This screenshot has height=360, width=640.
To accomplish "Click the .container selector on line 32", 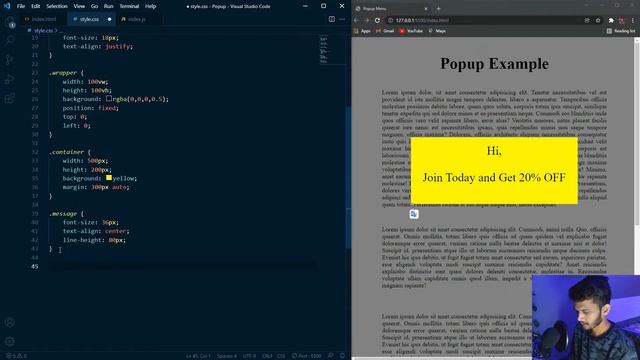I will 66,152.
